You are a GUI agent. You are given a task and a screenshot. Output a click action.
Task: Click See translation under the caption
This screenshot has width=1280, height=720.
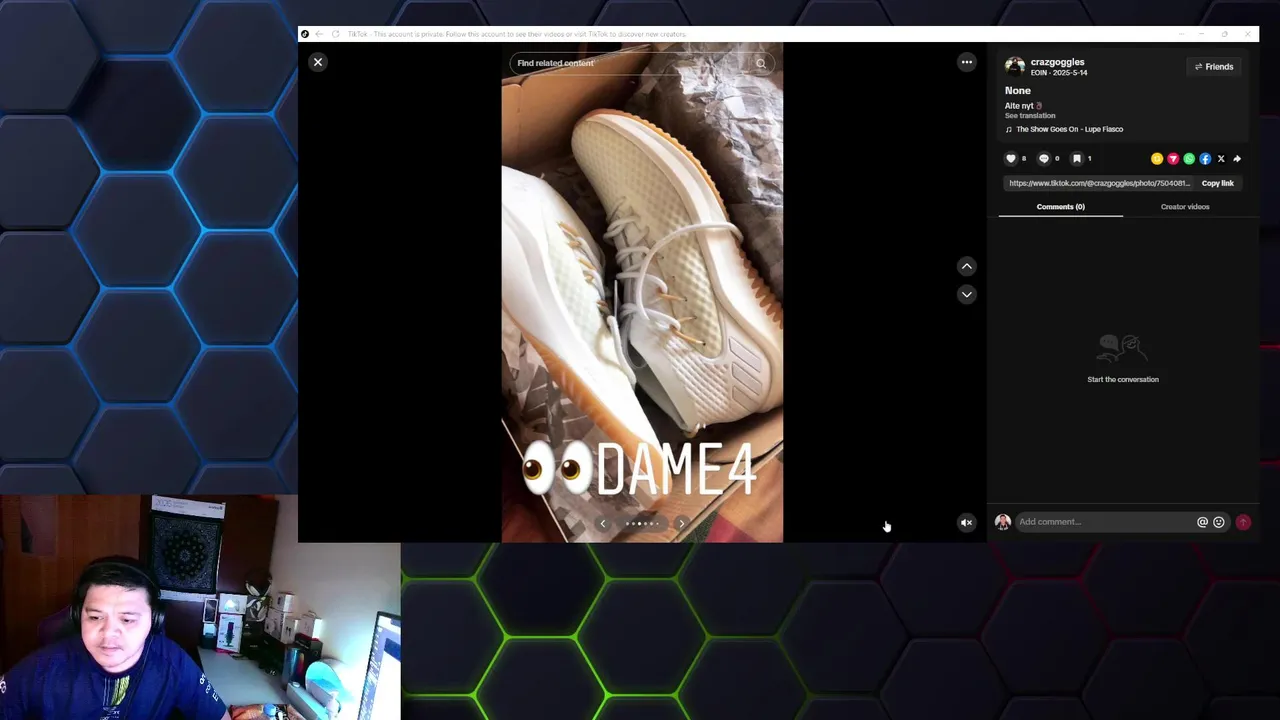pyautogui.click(x=1030, y=116)
